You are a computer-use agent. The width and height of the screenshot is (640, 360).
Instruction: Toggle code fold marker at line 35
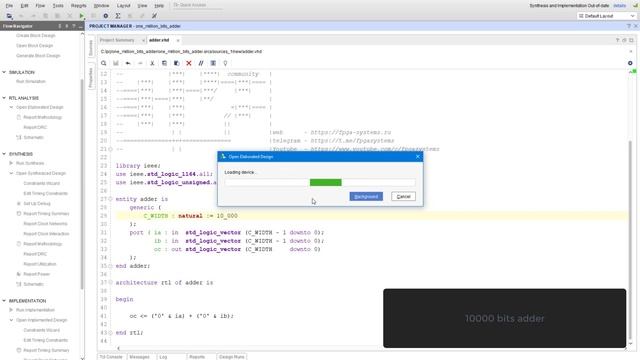pos(110,266)
